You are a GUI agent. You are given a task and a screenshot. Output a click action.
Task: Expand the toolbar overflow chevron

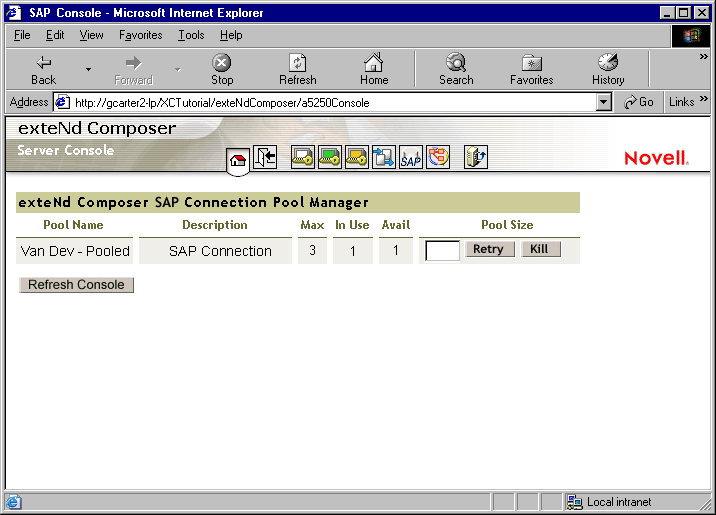click(703, 57)
